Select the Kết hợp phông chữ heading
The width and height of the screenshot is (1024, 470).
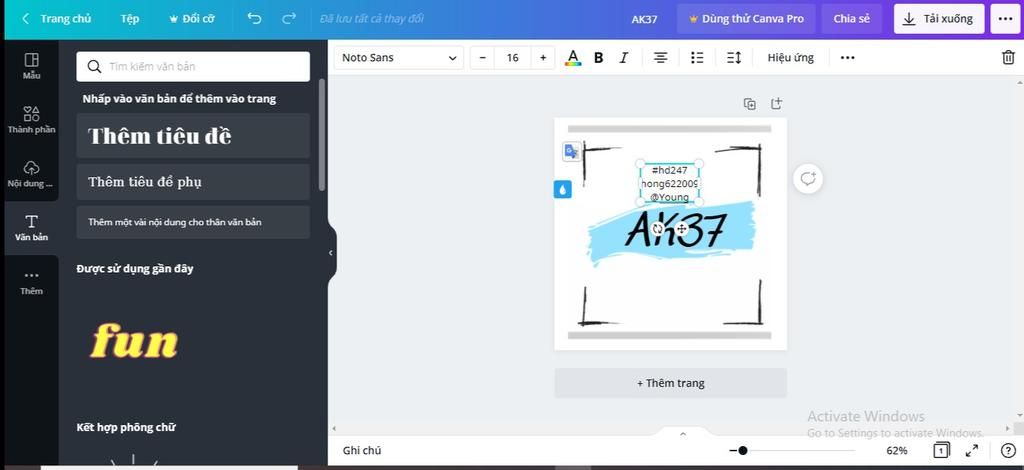[125, 428]
